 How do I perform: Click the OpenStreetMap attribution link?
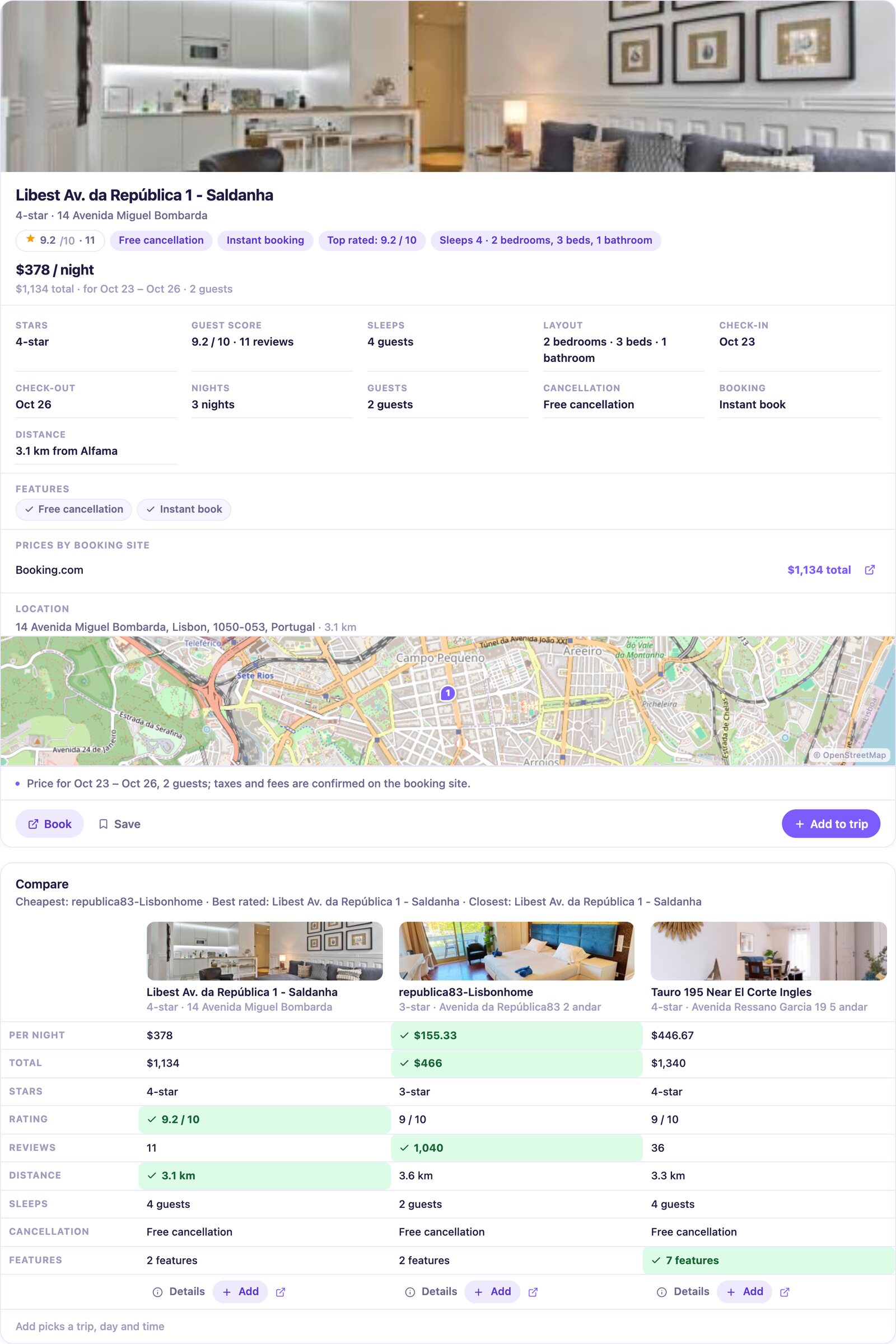coord(849,755)
